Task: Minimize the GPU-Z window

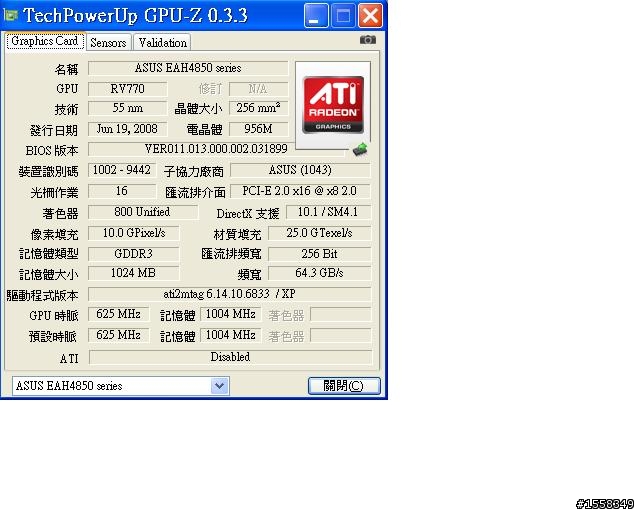Action: (x=316, y=16)
